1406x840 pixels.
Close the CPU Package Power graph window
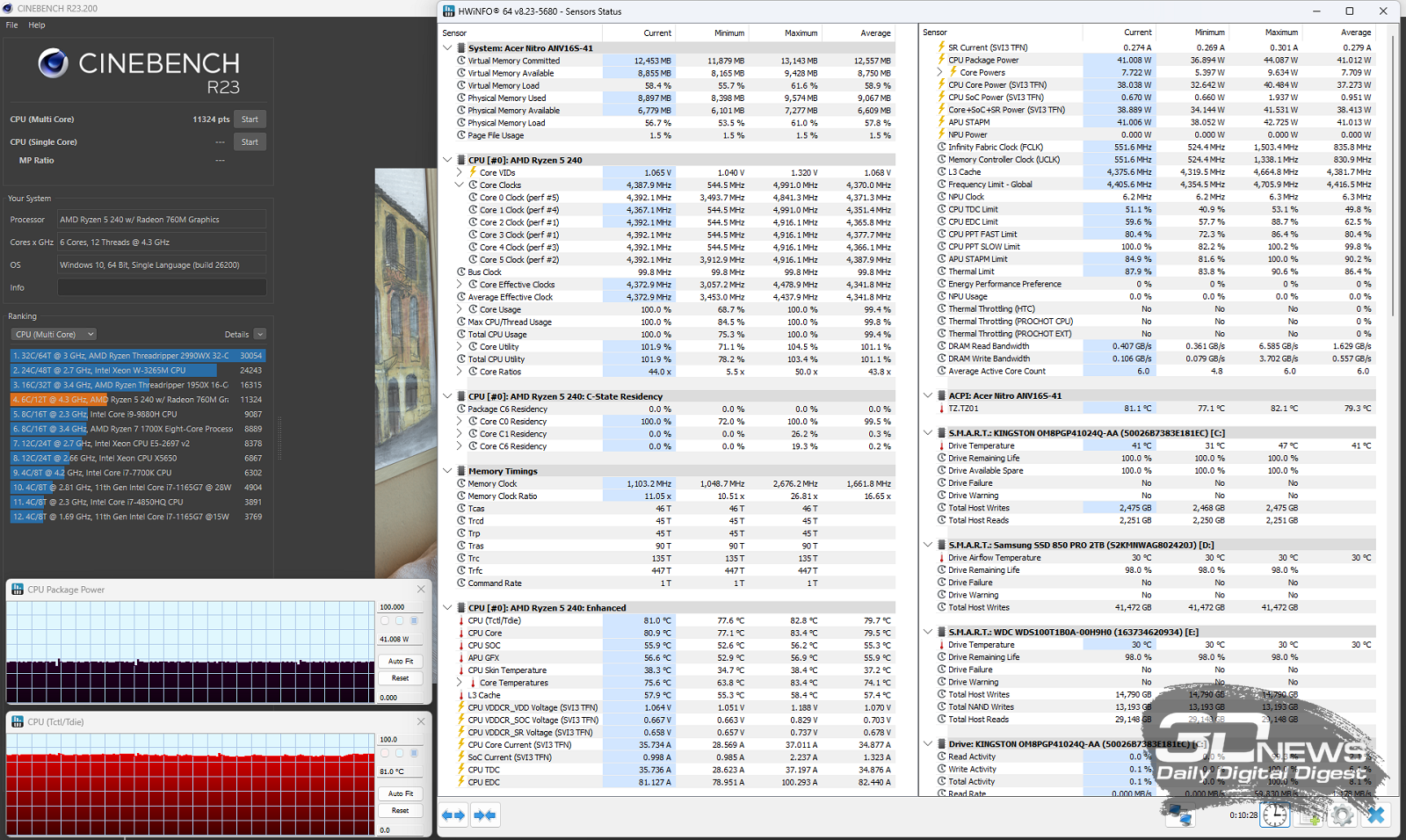click(x=421, y=590)
